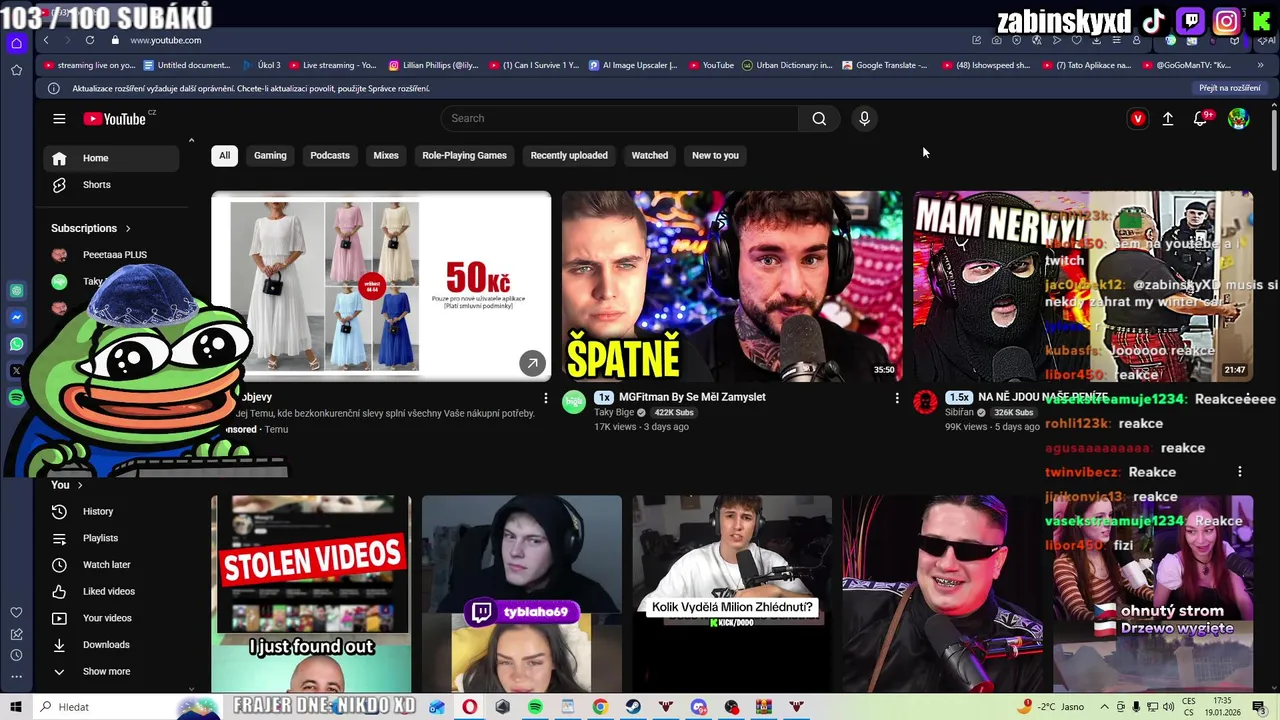Open the account avatar menu
The image size is (1280, 720).
coord(1238,119)
